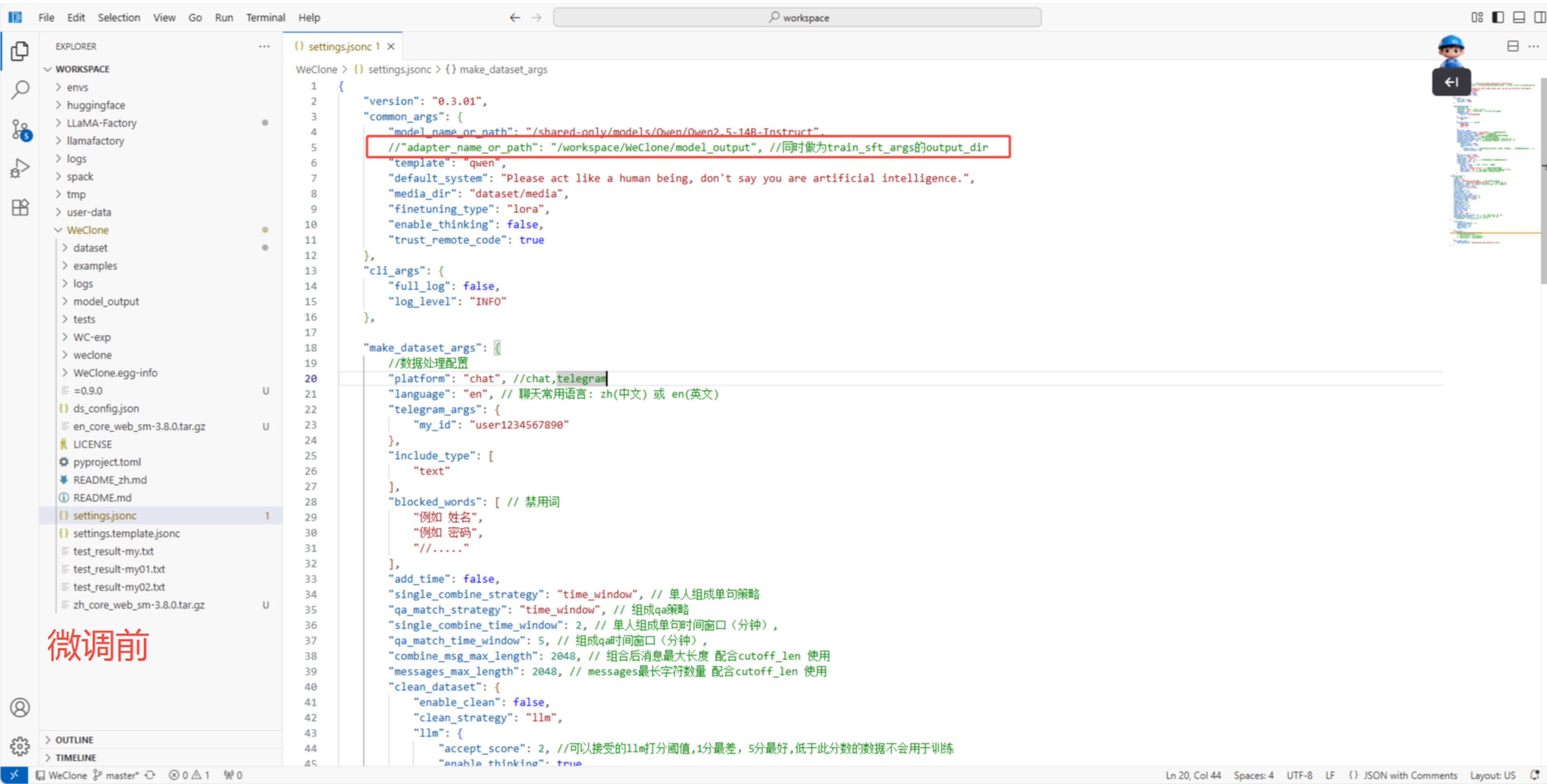Open the Manage gear menu
Viewport: 1547px width, 784px height.
click(x=20, y=745)
